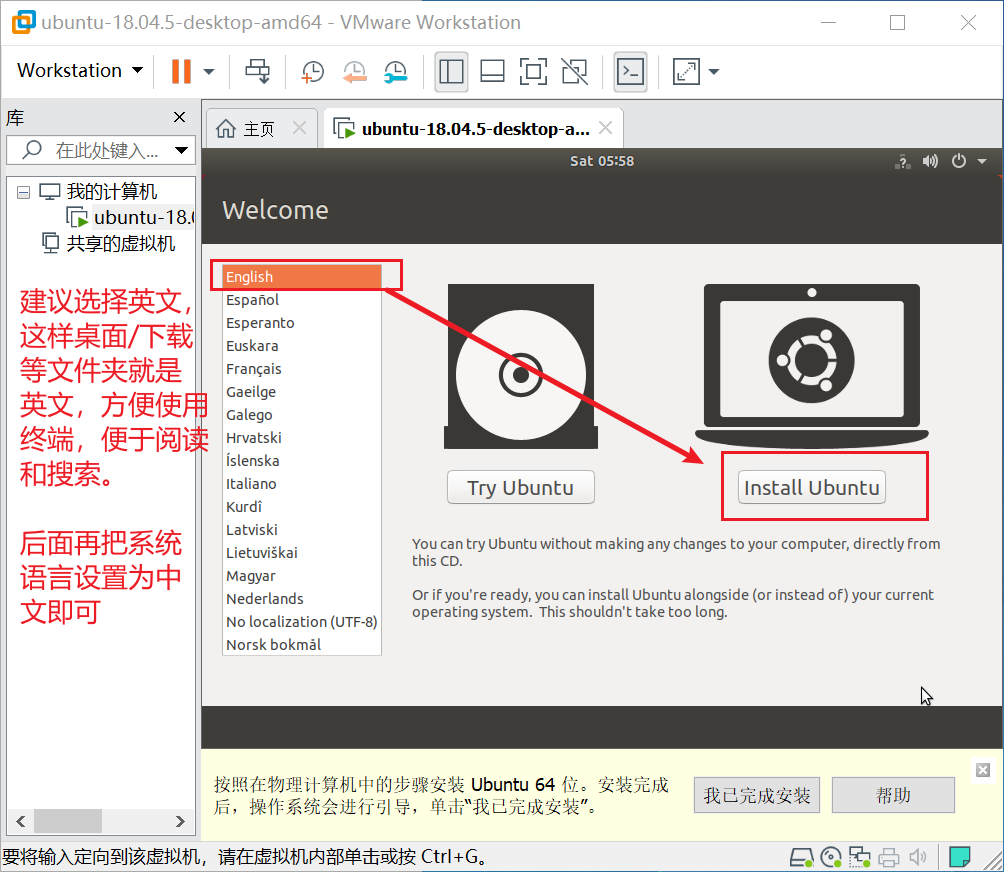Toggle the thumbnail bar view
The image size is (1004, 872).
coord(492,72)
